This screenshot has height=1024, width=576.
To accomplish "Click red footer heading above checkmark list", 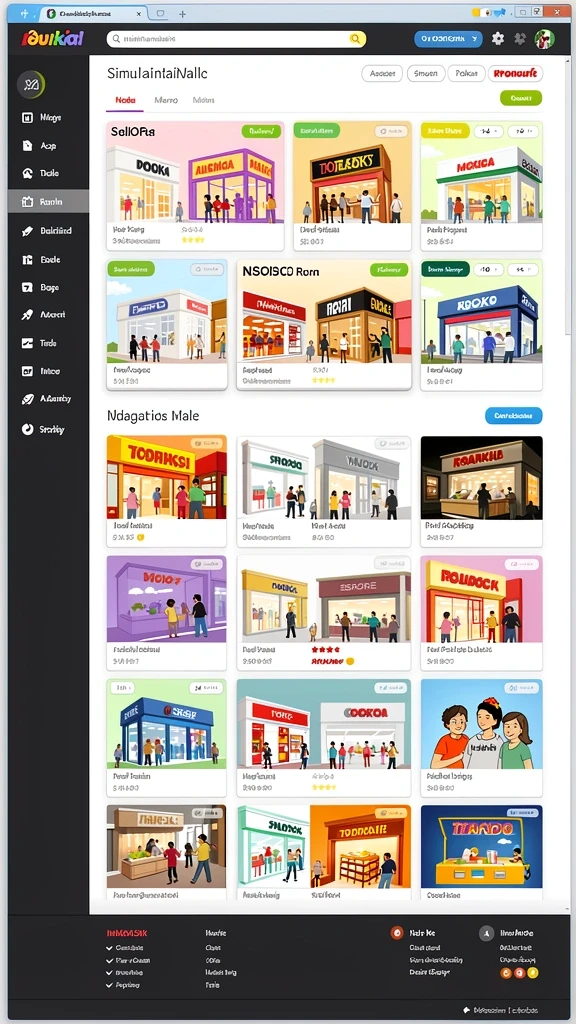I will click(x=127, y=934).
